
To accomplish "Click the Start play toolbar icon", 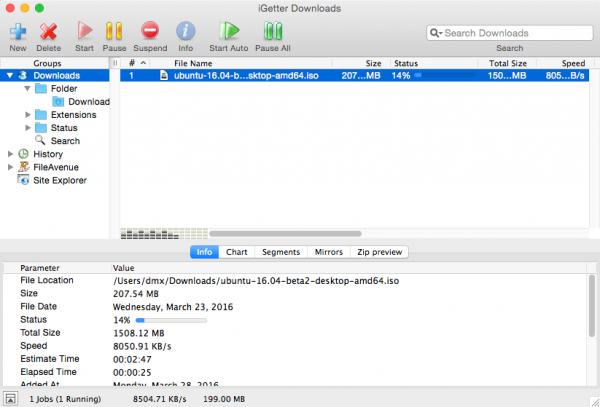I will click(85, 31).
